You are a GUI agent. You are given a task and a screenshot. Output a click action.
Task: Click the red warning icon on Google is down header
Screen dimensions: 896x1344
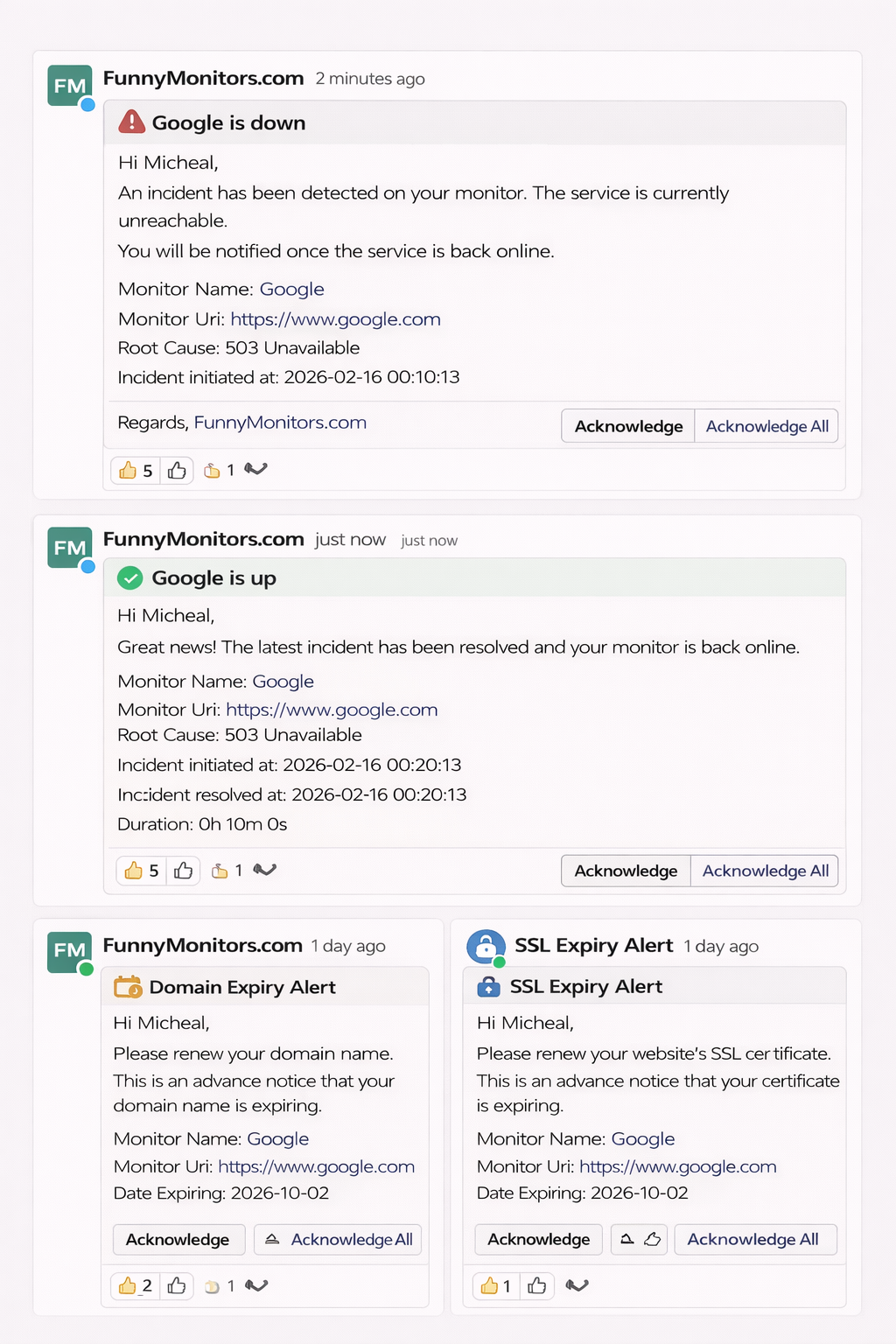[x=131, y=122]
